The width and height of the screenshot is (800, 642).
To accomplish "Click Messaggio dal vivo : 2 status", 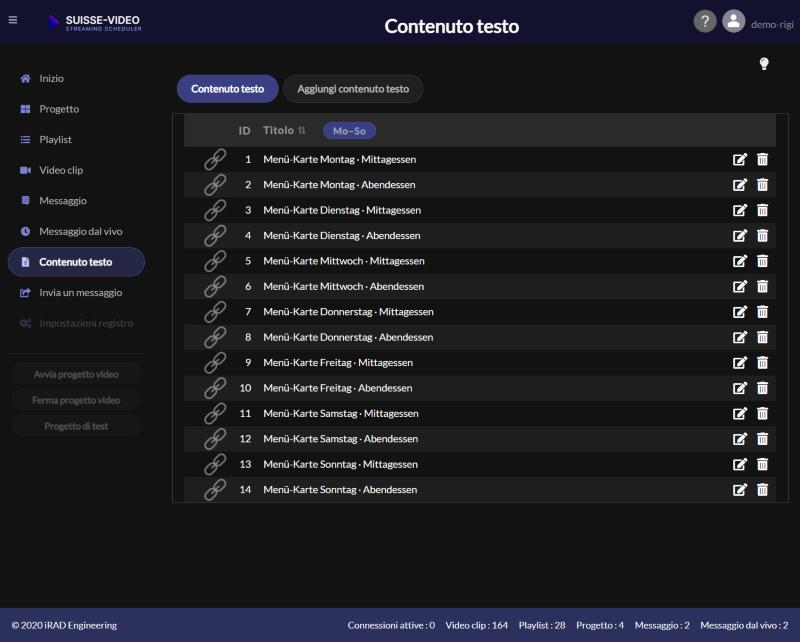I will [x=744, y=625].
